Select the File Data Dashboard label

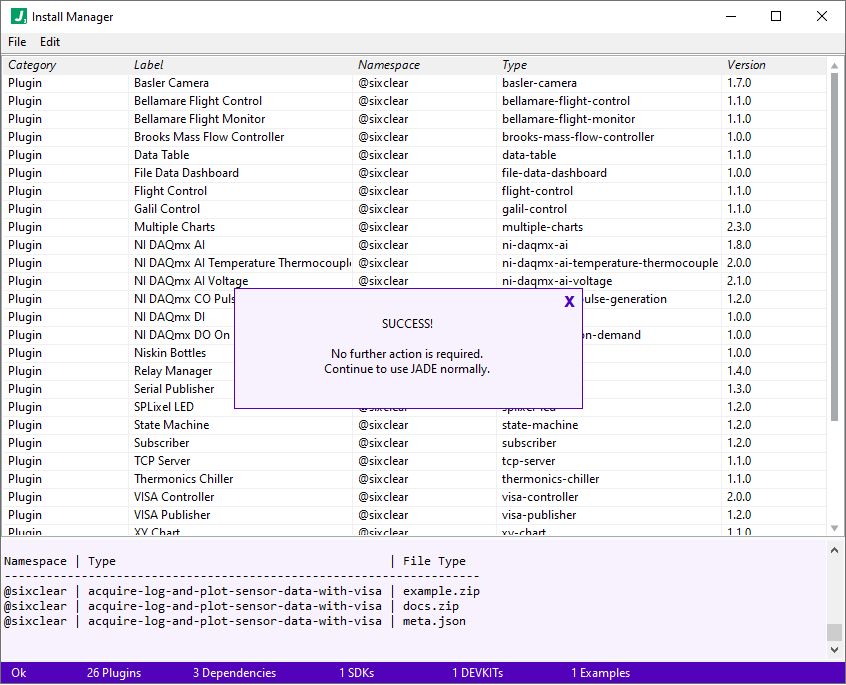(186, 173)
